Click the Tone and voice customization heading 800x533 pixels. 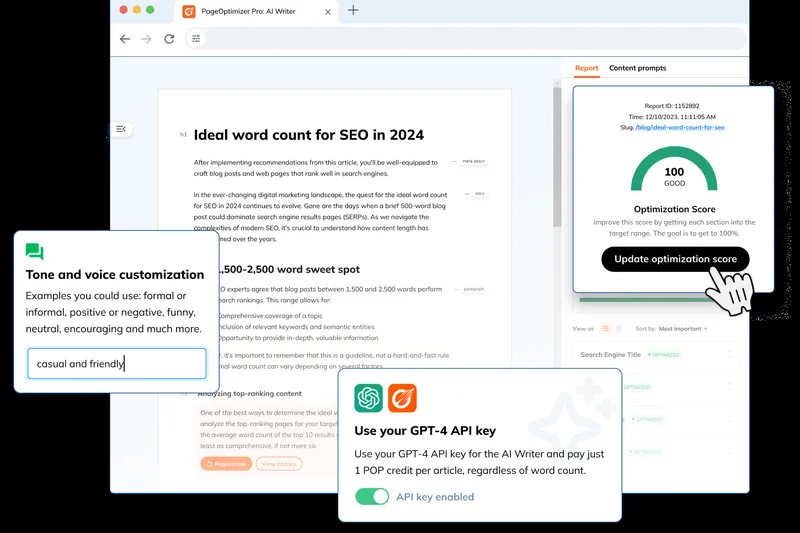tap(115, 275)
